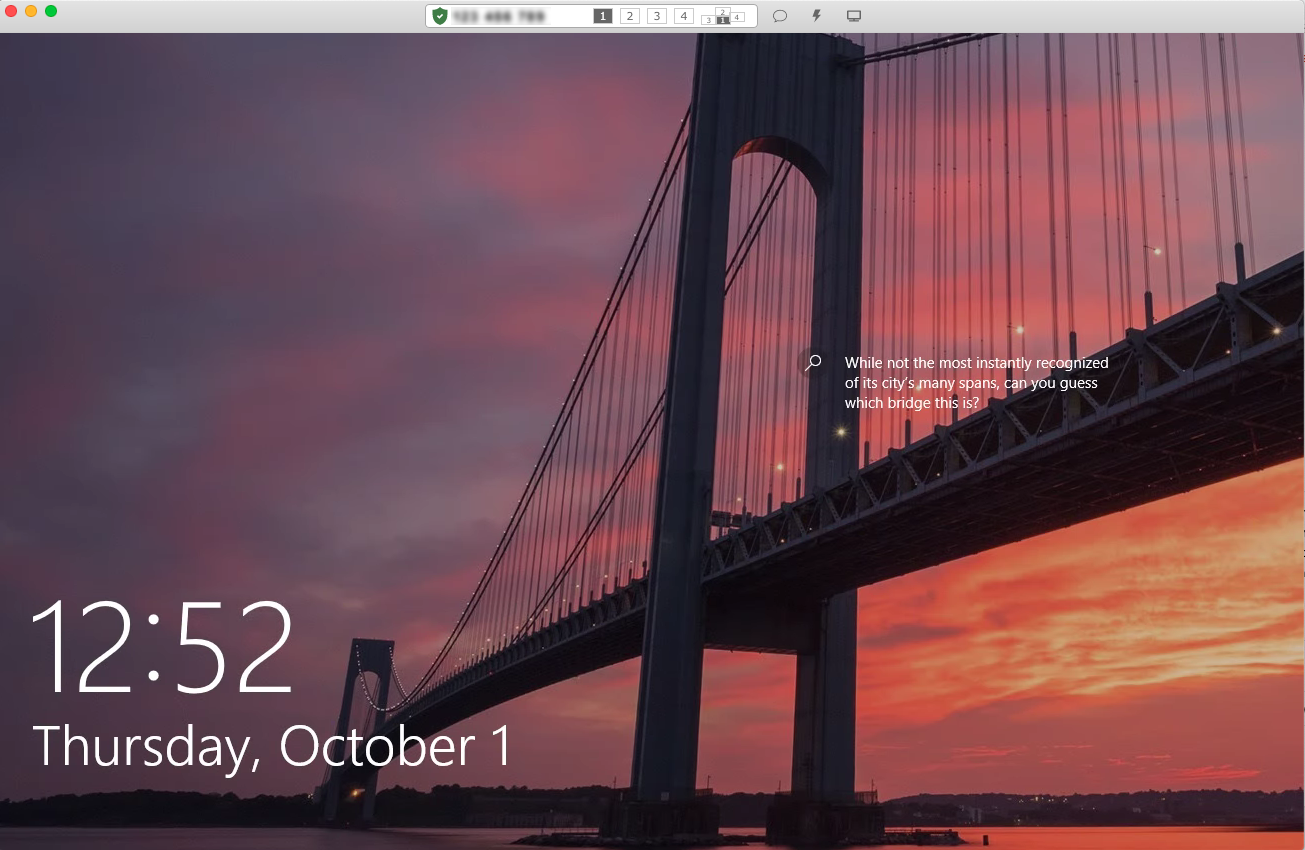This screenshot has height=850, width=1305.
Task: Select the multi-monitor overview icon
Action: (x=723, y=16)
